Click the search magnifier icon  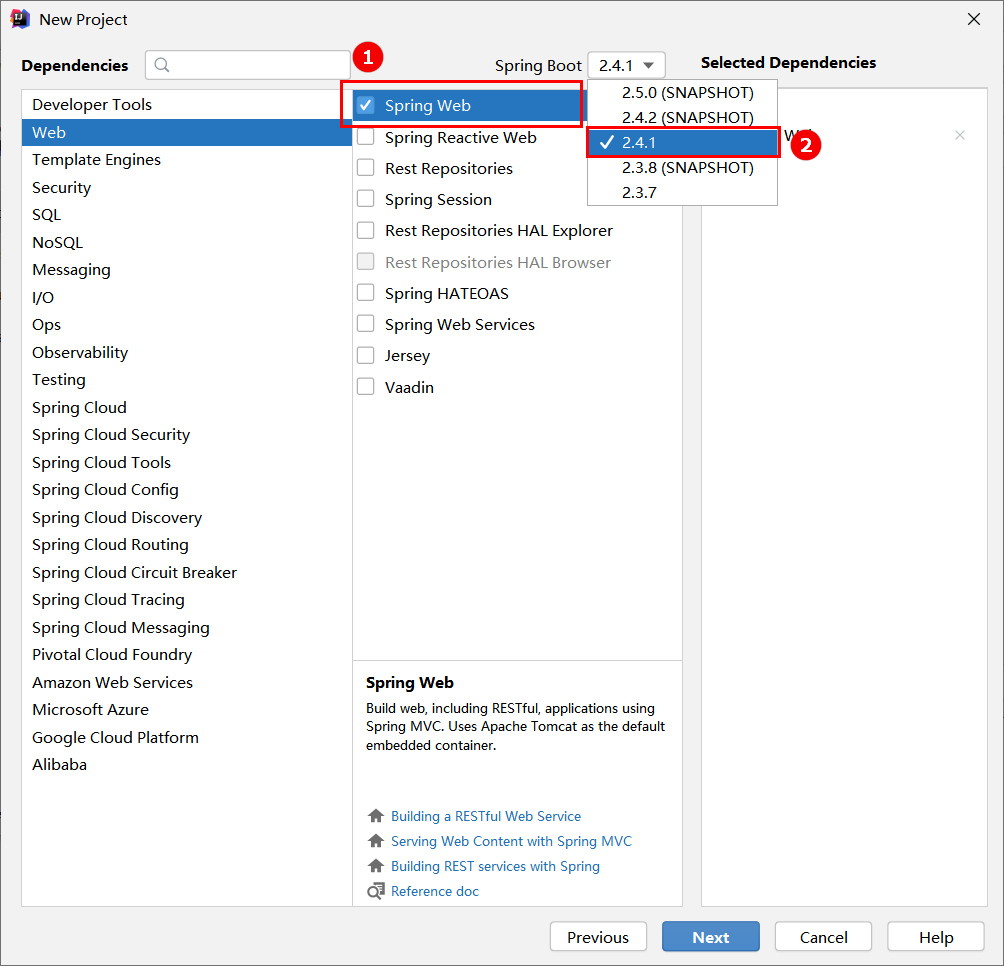pos(162,65)
